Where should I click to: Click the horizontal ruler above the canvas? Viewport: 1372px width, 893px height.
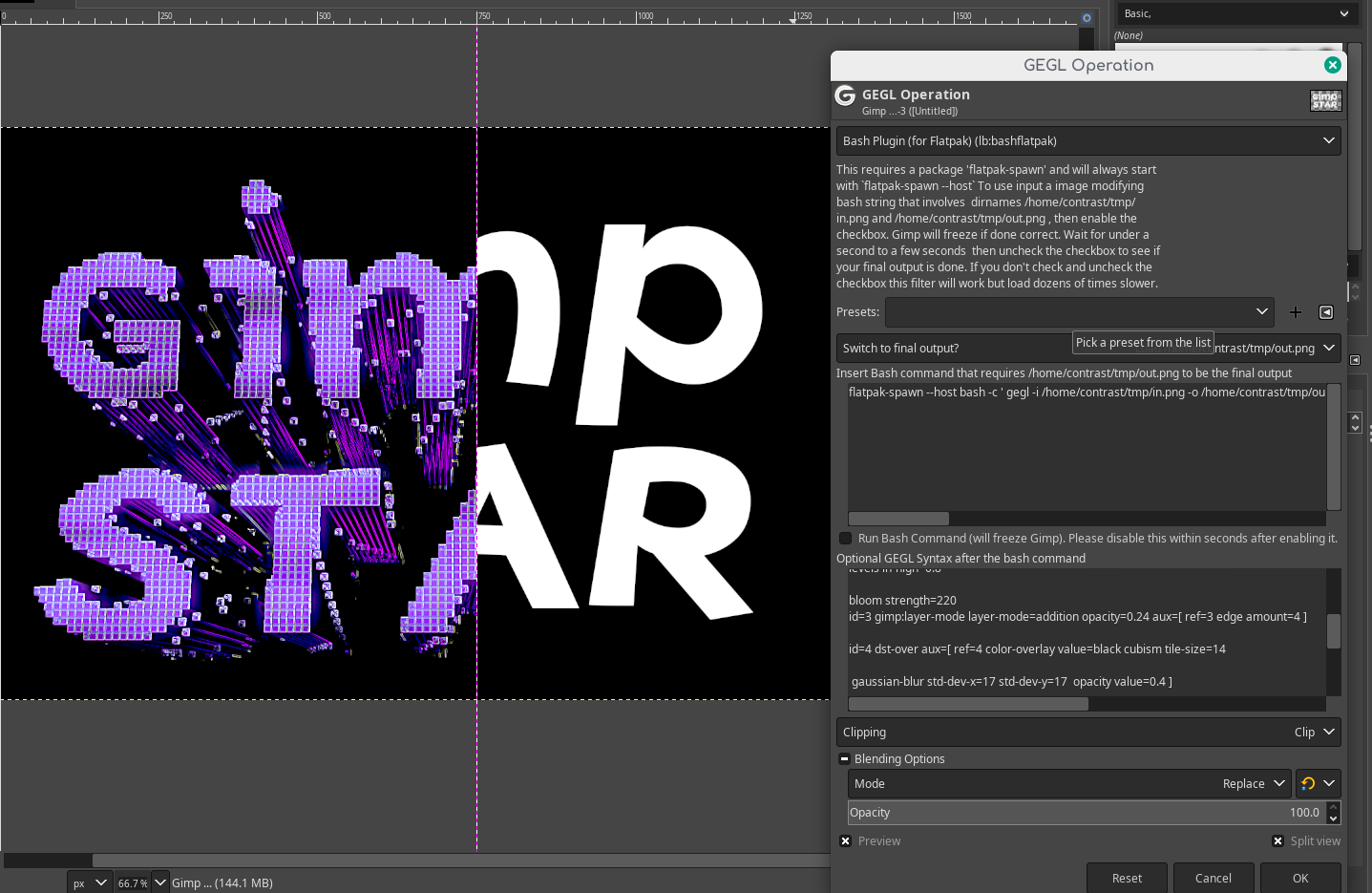[x=539, y=17]
